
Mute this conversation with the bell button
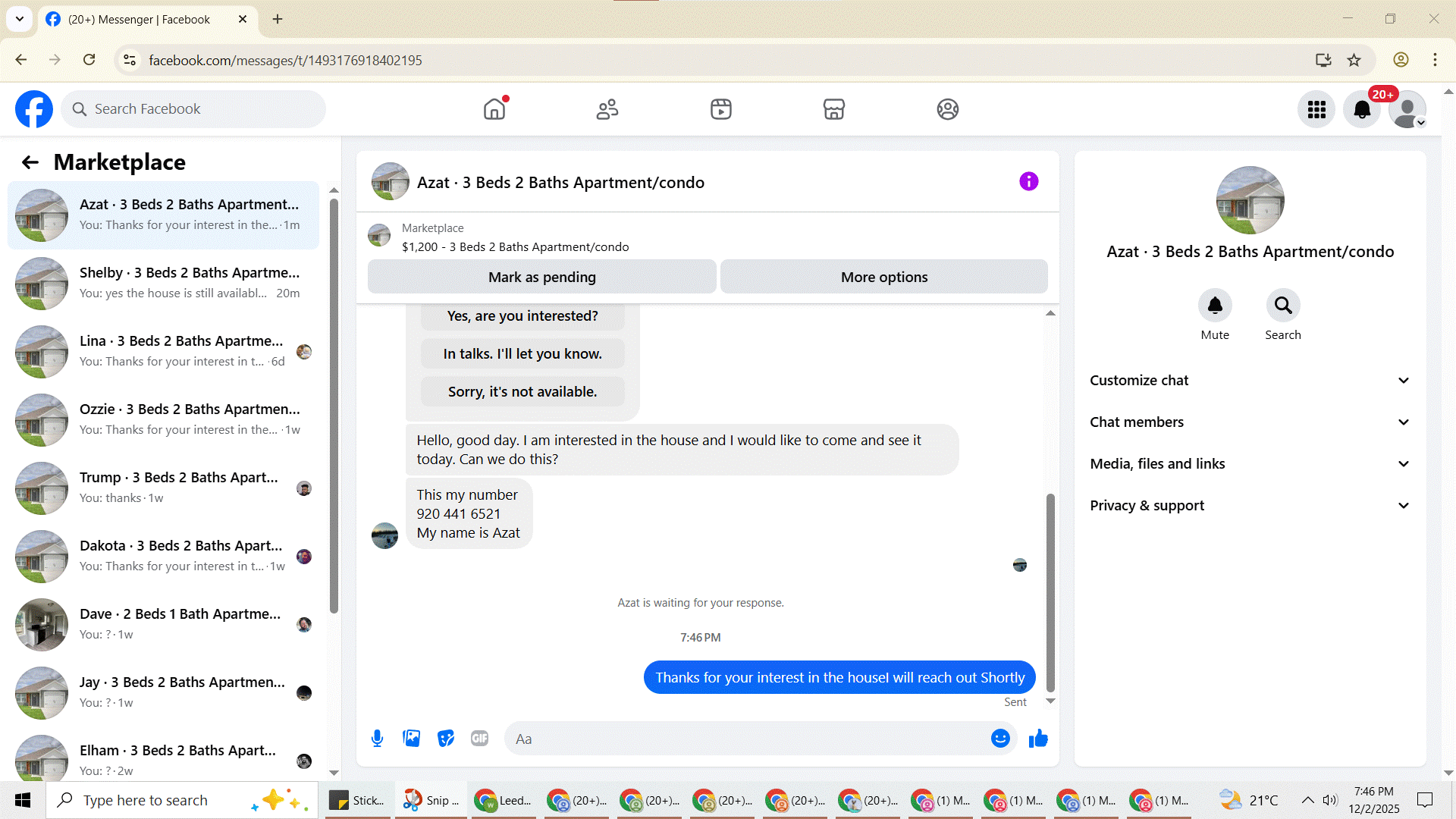coord(1215,306)
